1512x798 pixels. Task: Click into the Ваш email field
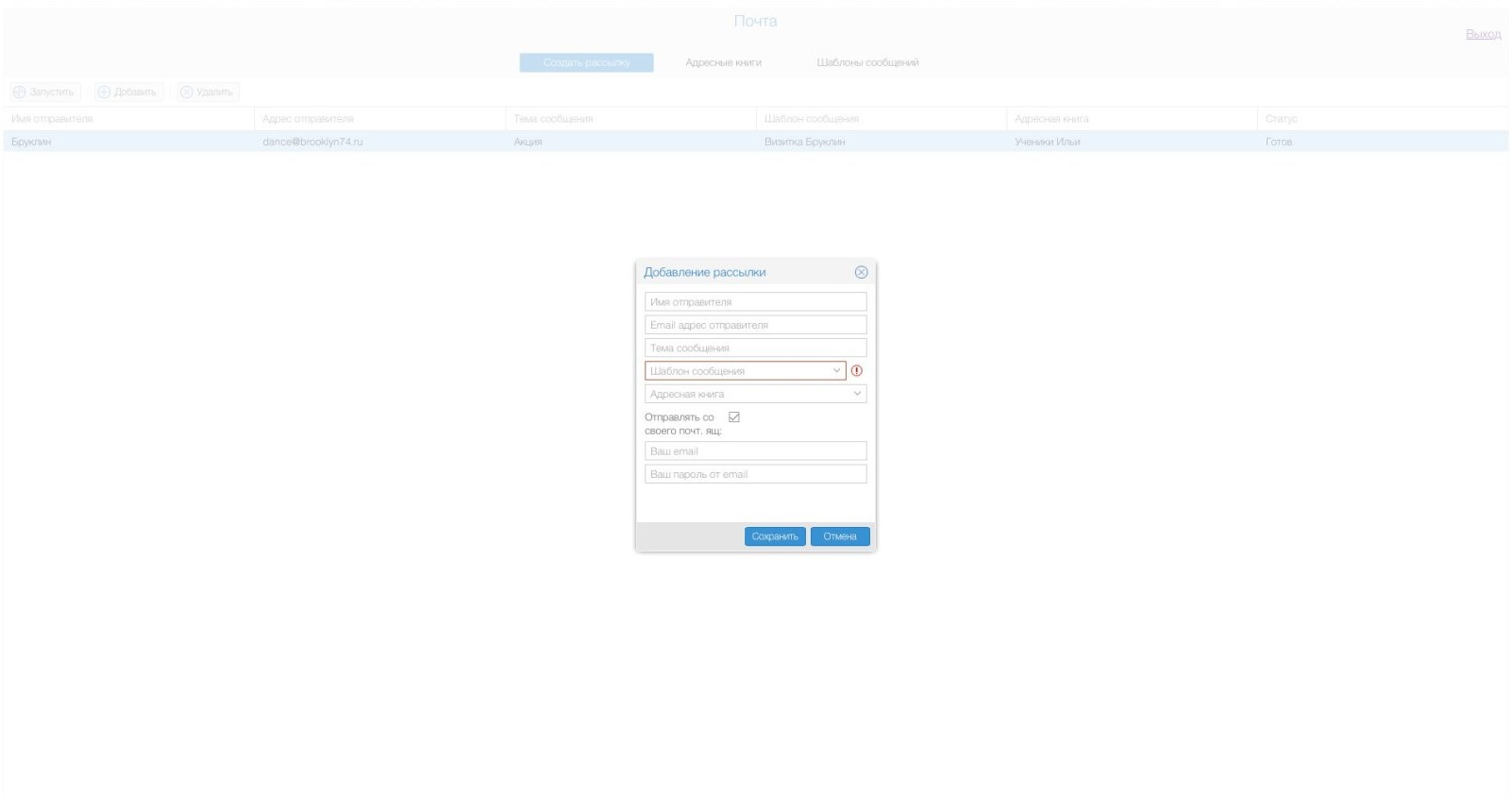755,451
